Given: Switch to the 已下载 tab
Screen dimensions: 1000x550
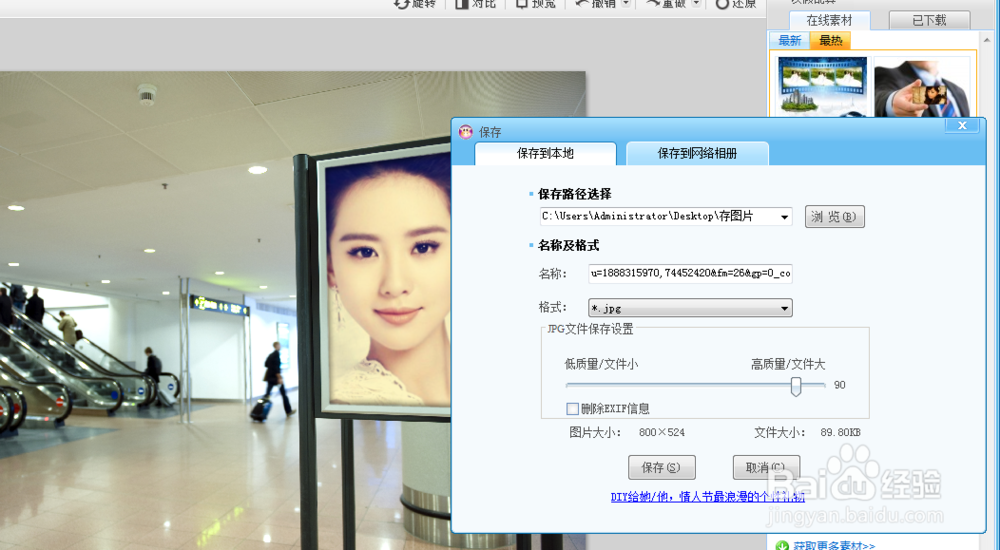Looking at the screenshot, I should (929, 20).
